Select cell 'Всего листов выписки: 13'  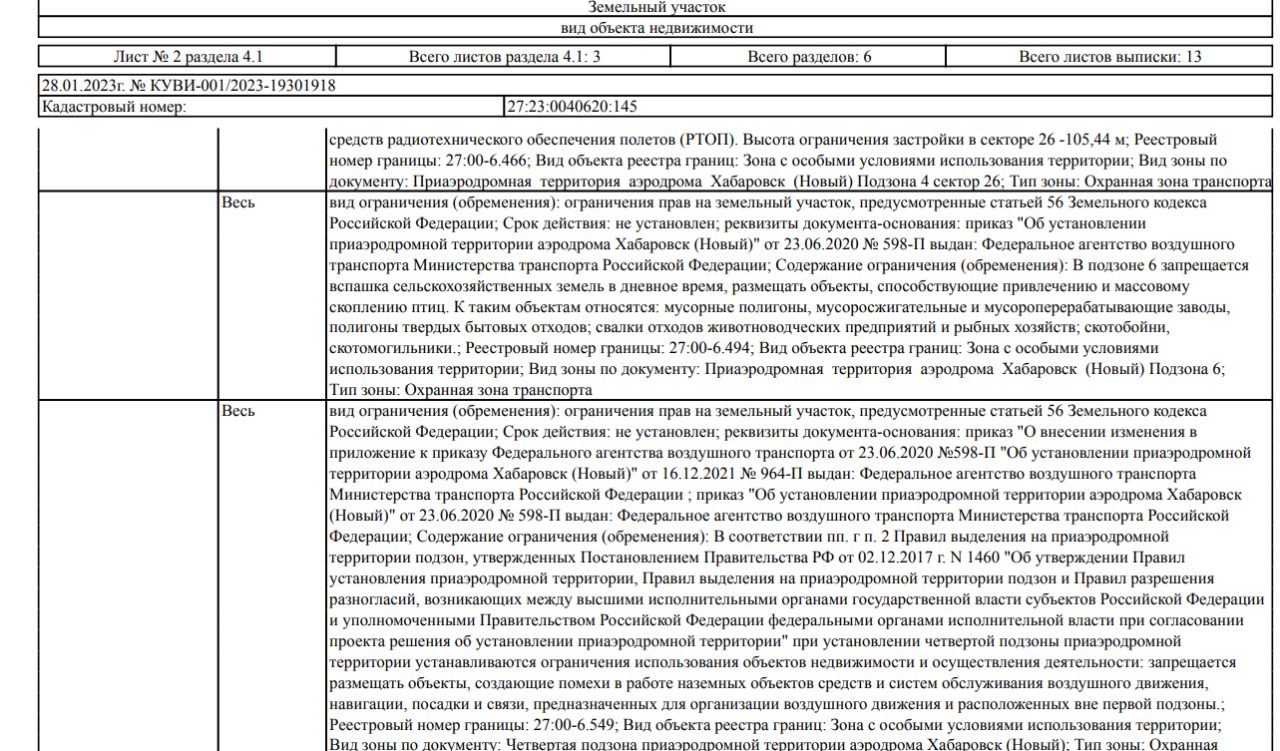(x=1110, y=57)
